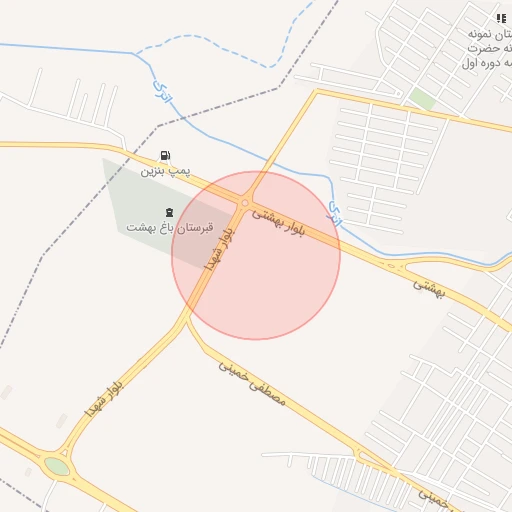This screenshot has height=512, width=512.
Task: Click the small green park square
Action: coord(422,99)
